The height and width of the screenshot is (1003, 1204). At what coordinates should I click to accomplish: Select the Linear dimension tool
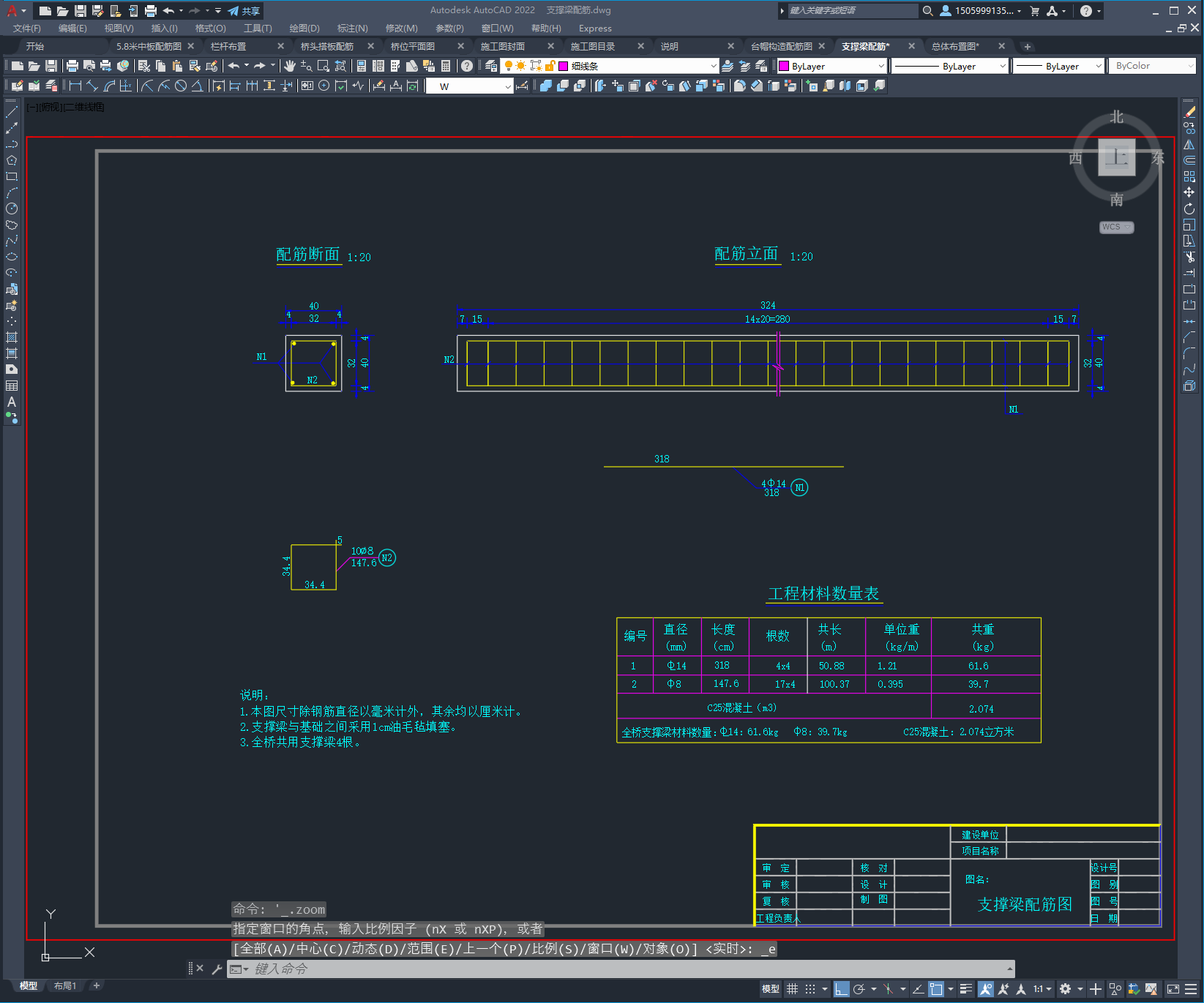click(x=75, y=86)
